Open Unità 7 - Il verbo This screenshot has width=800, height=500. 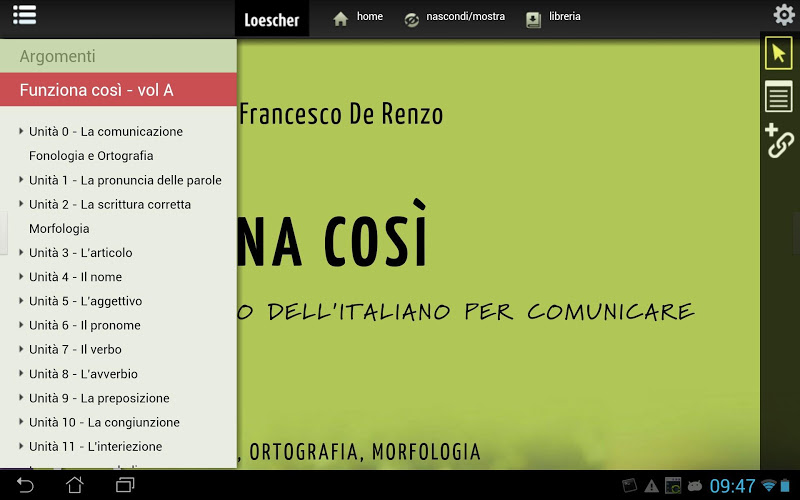click(76, 349)
